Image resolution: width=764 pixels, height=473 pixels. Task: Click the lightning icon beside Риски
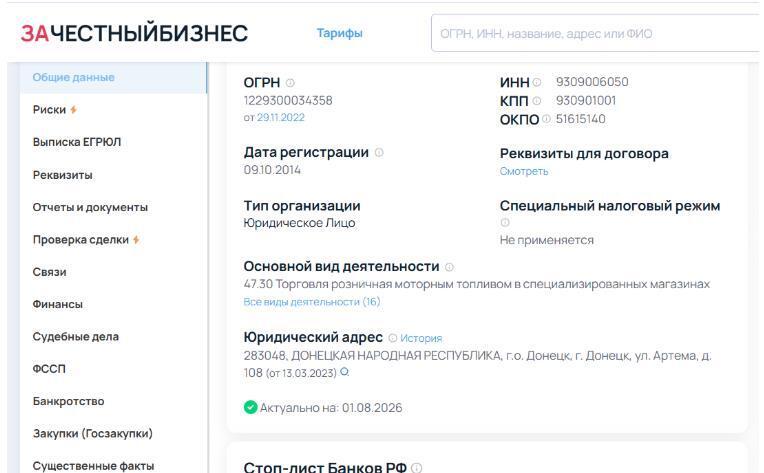pyautogui.click(x=73, y=110)
